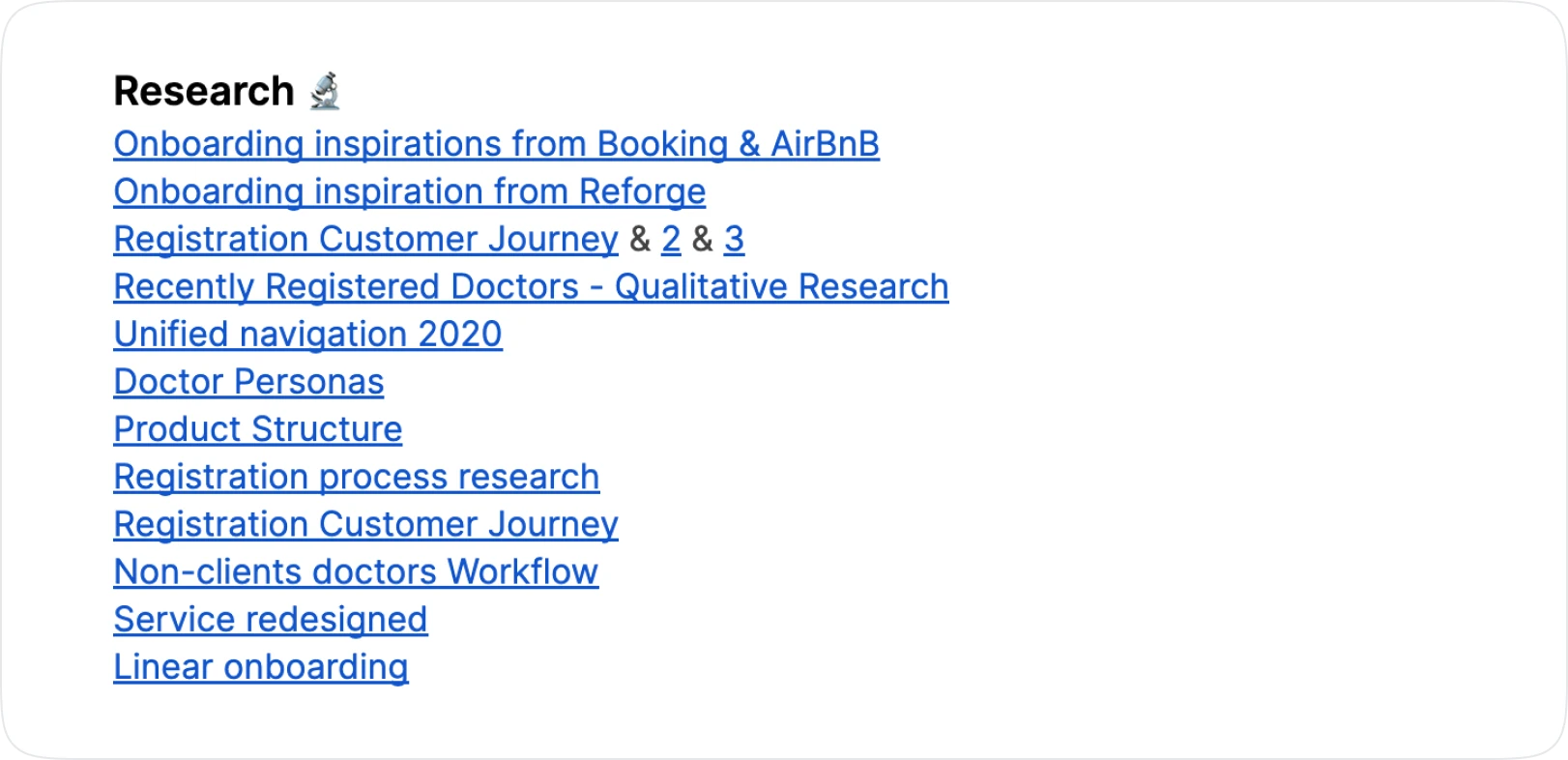Open the Onboarding inspiration from Reforge link
Viewport: 1568px width, 760px height.
(x=409, y=190)
